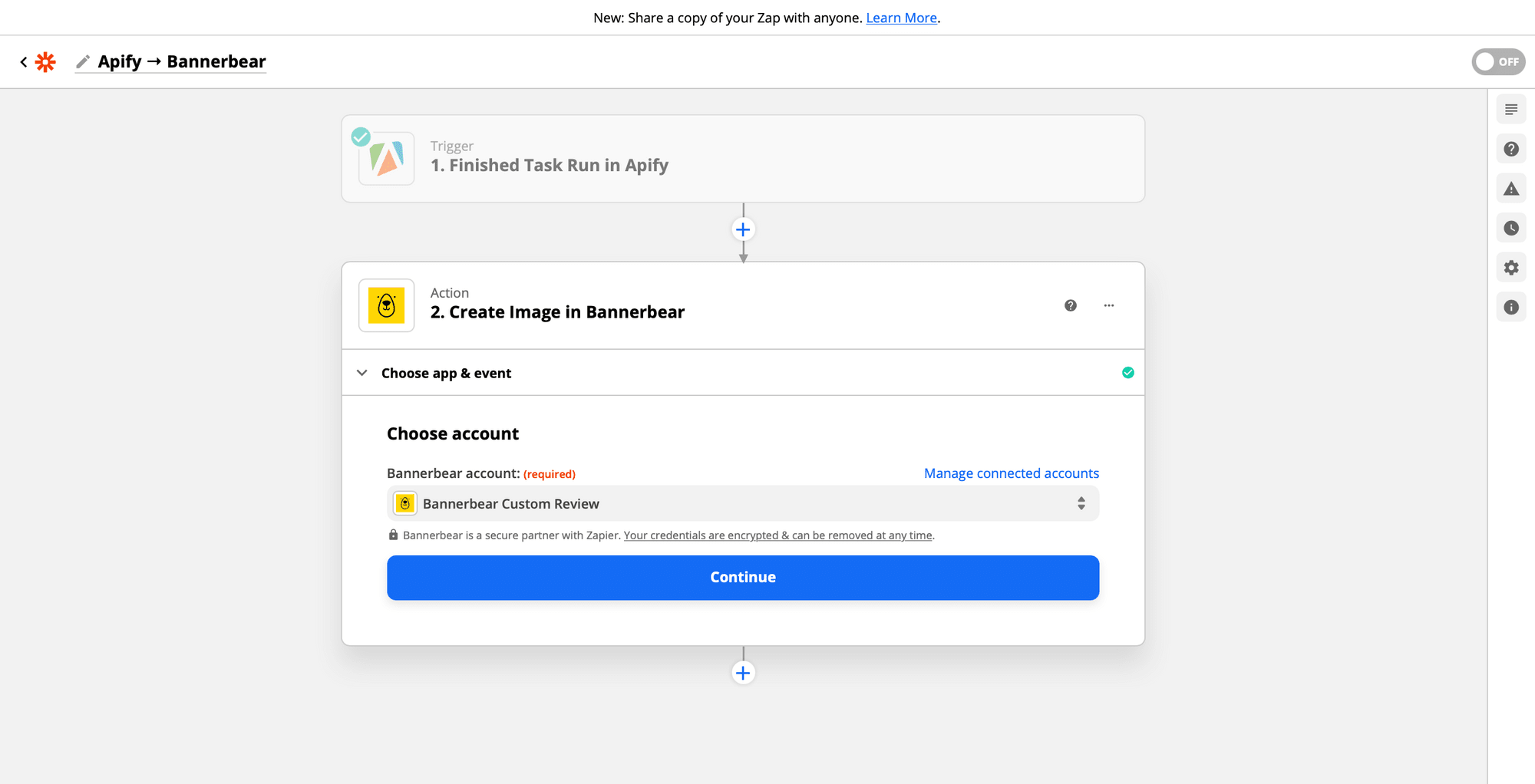Viewport: 1535px width, 784px height.
Task: Open help for the action step
Action: click(1071, 305)
